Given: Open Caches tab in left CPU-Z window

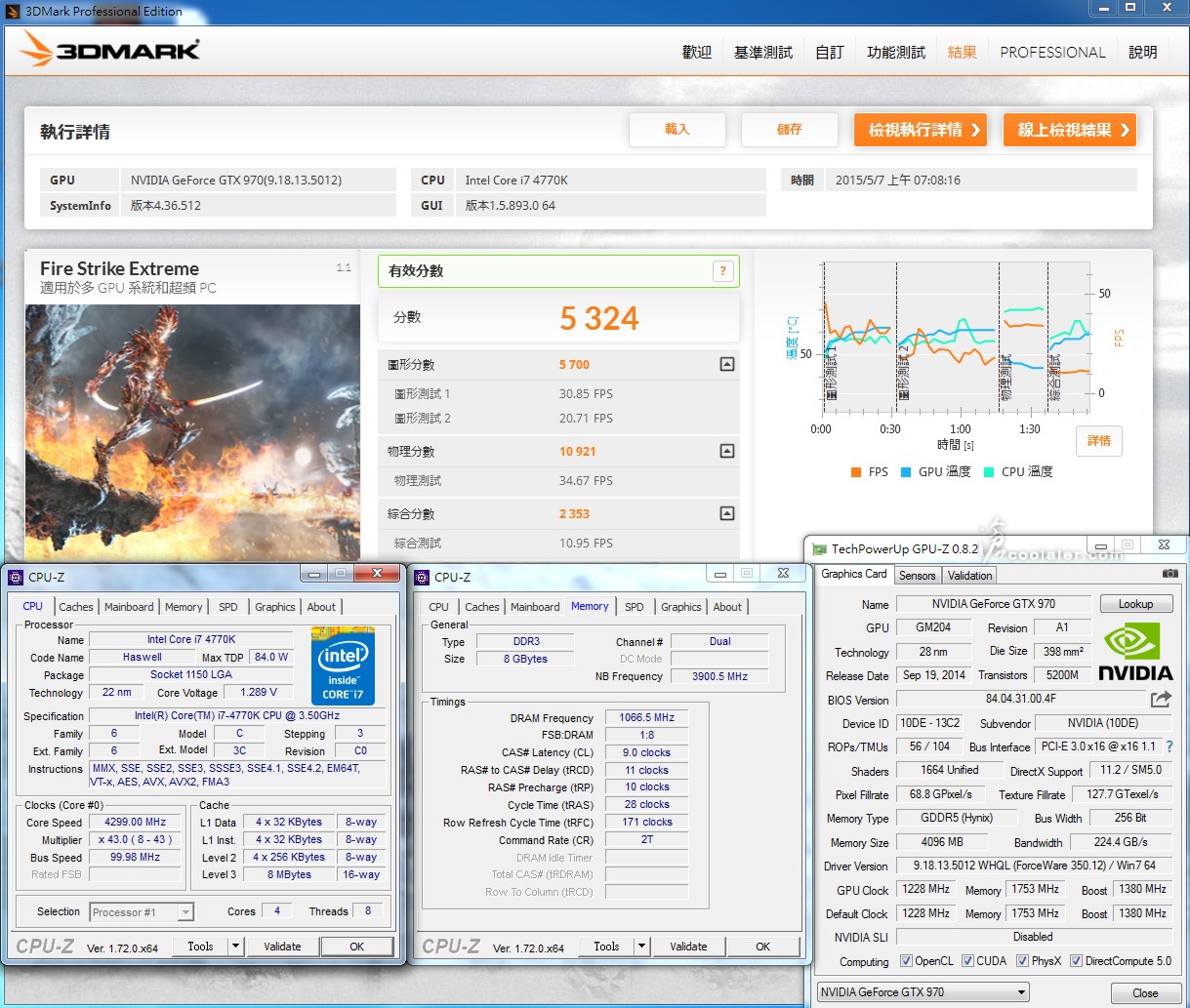Looking at the screenshot, I should (76, 607).
